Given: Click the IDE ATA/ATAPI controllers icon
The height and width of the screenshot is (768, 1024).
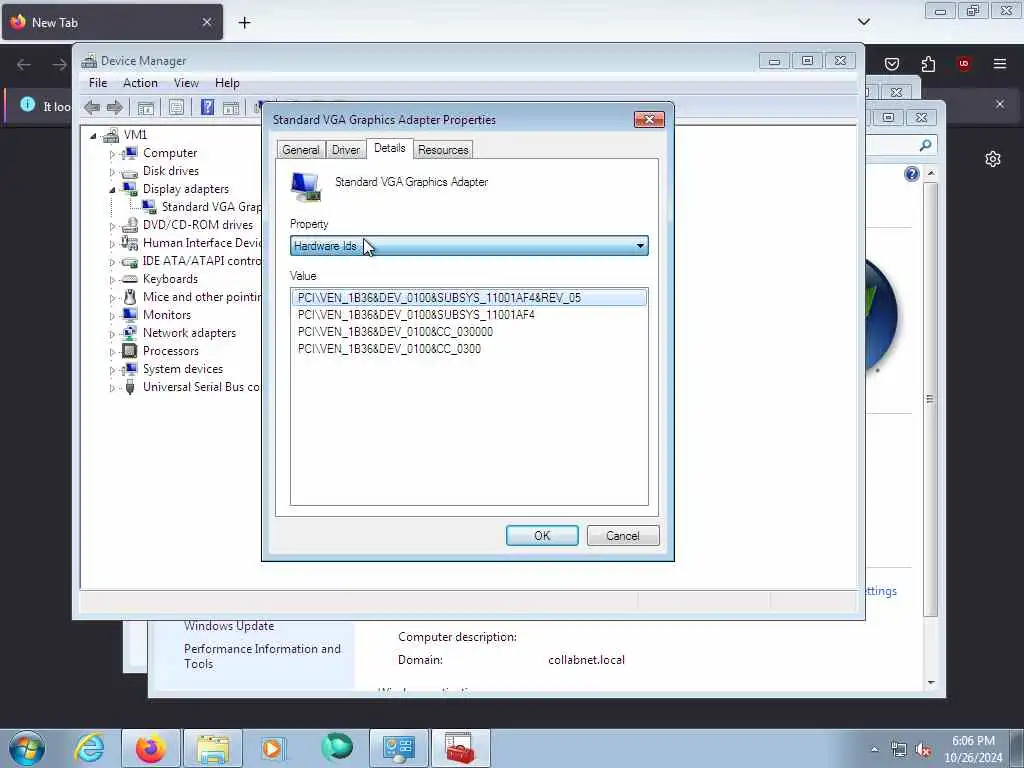Looking at the screenshot, I should coord(129,261).
